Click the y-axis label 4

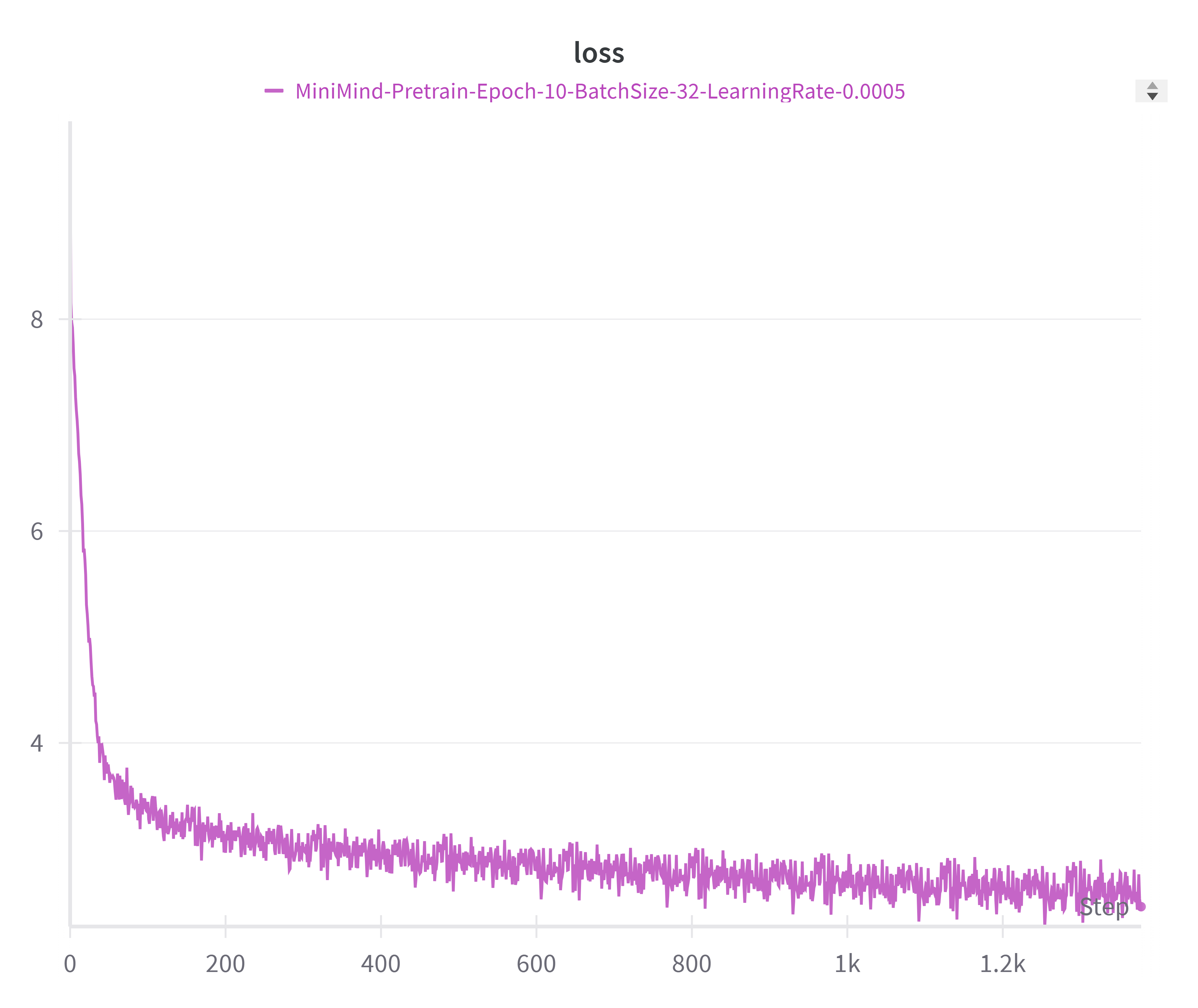37,743
